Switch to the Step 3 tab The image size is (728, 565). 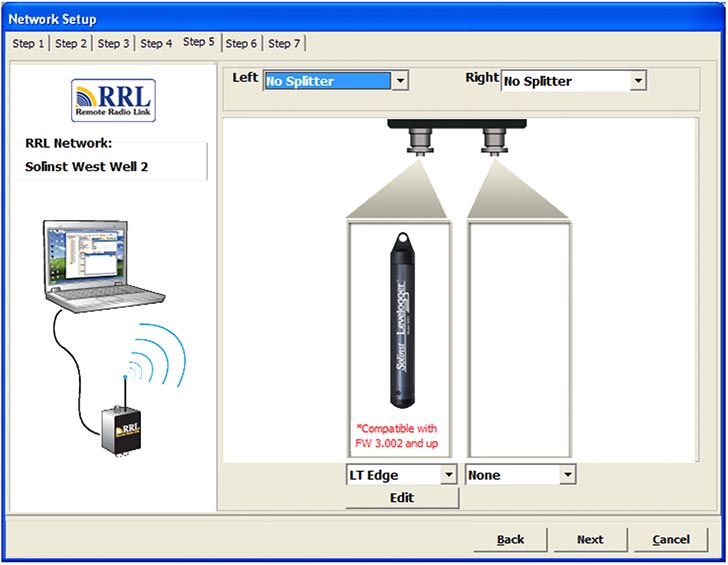pyautogui.click(x=114, y=43)
